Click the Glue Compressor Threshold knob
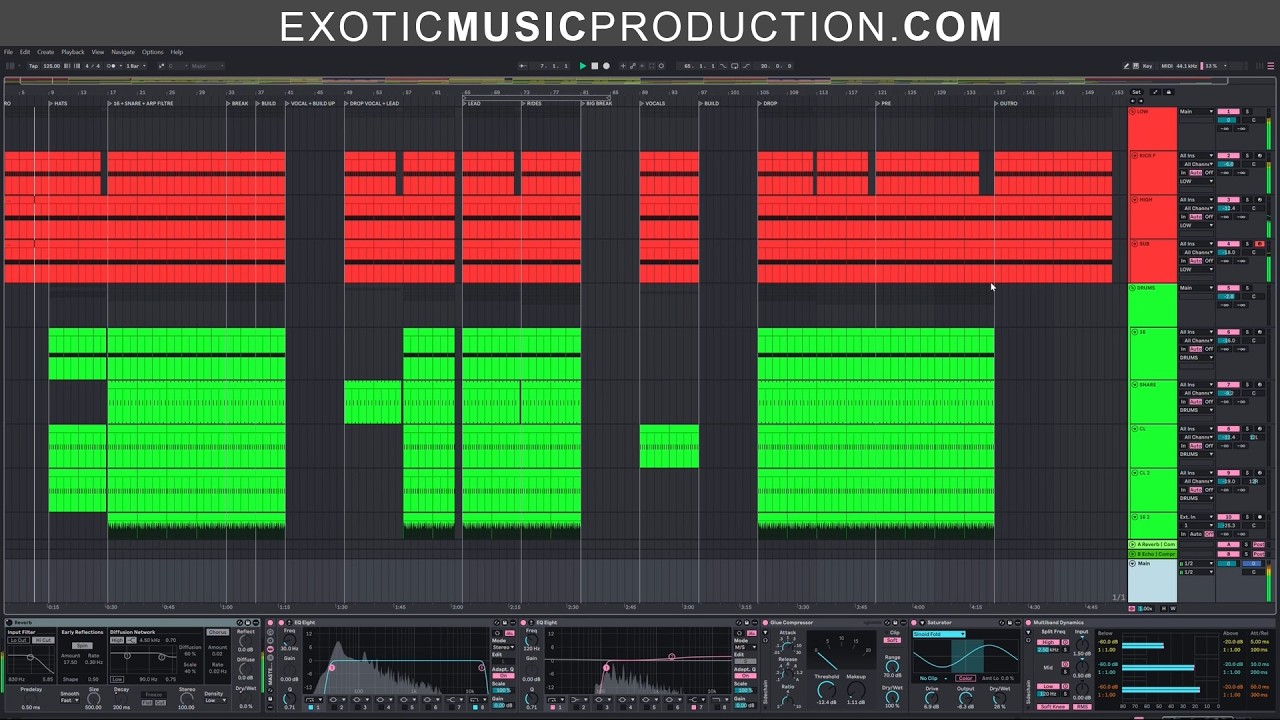 point(827,690)
